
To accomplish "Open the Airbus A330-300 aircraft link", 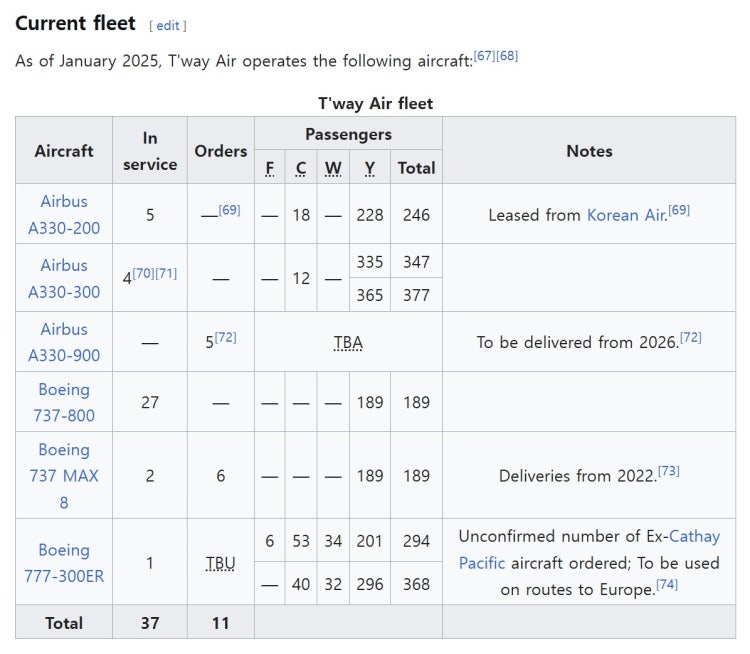I will point(64,278).
